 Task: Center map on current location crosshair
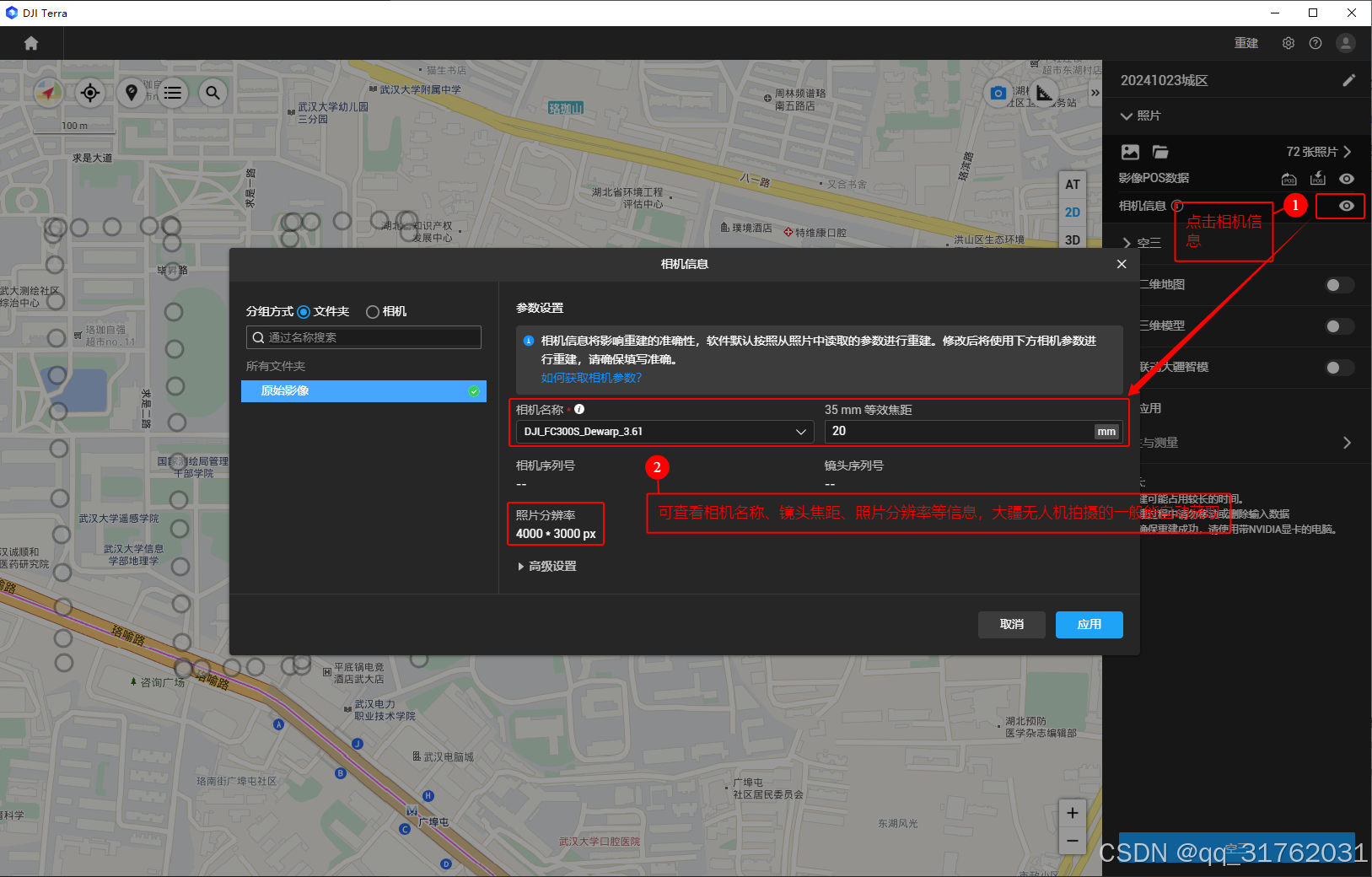pyautogui.click(x=90, y=92)
